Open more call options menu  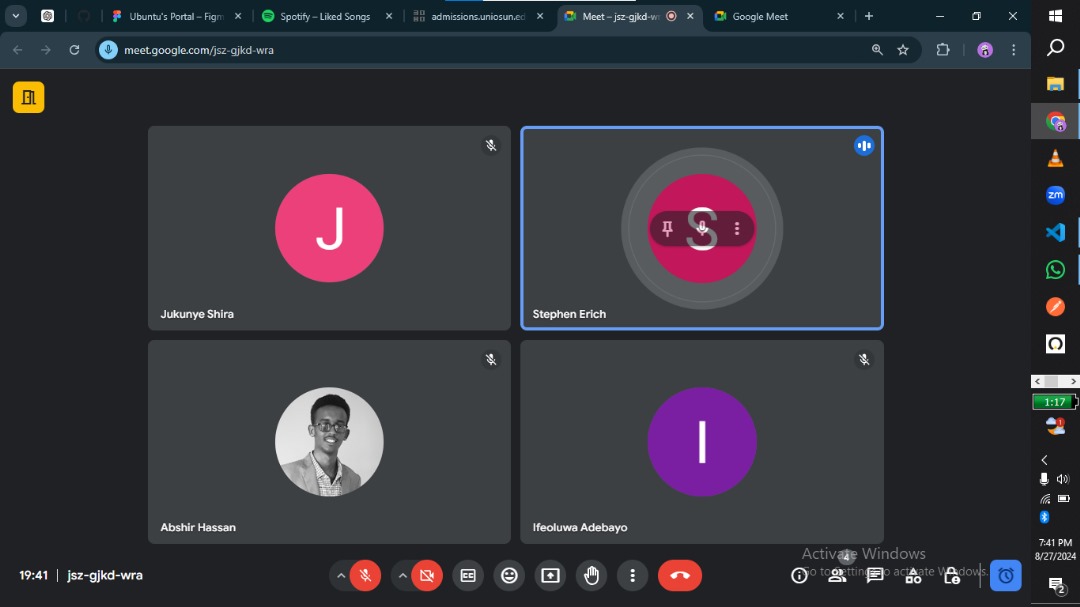tap(632, 575)
